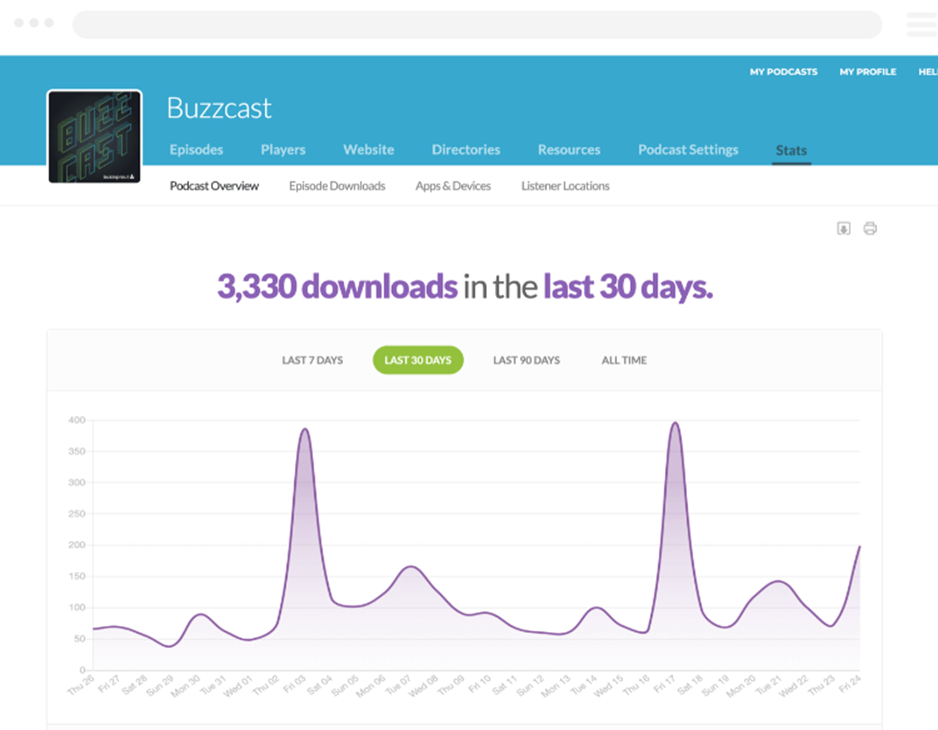938x730 pixels.
Task: Click the Buzzcast podcast artwork
Action: pyautogui.click(x=95, y=137)
